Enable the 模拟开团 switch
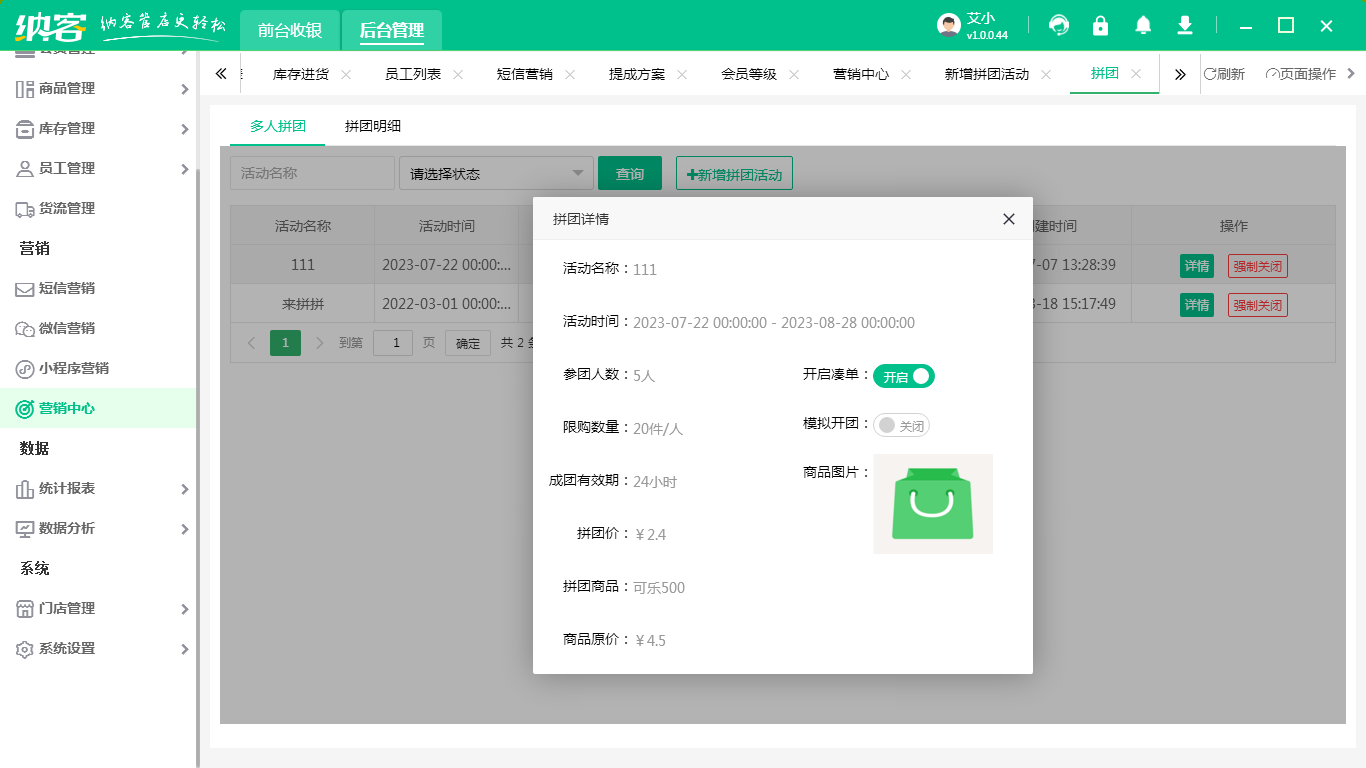This screenshot has height=768, width=1366. (901, 426)
